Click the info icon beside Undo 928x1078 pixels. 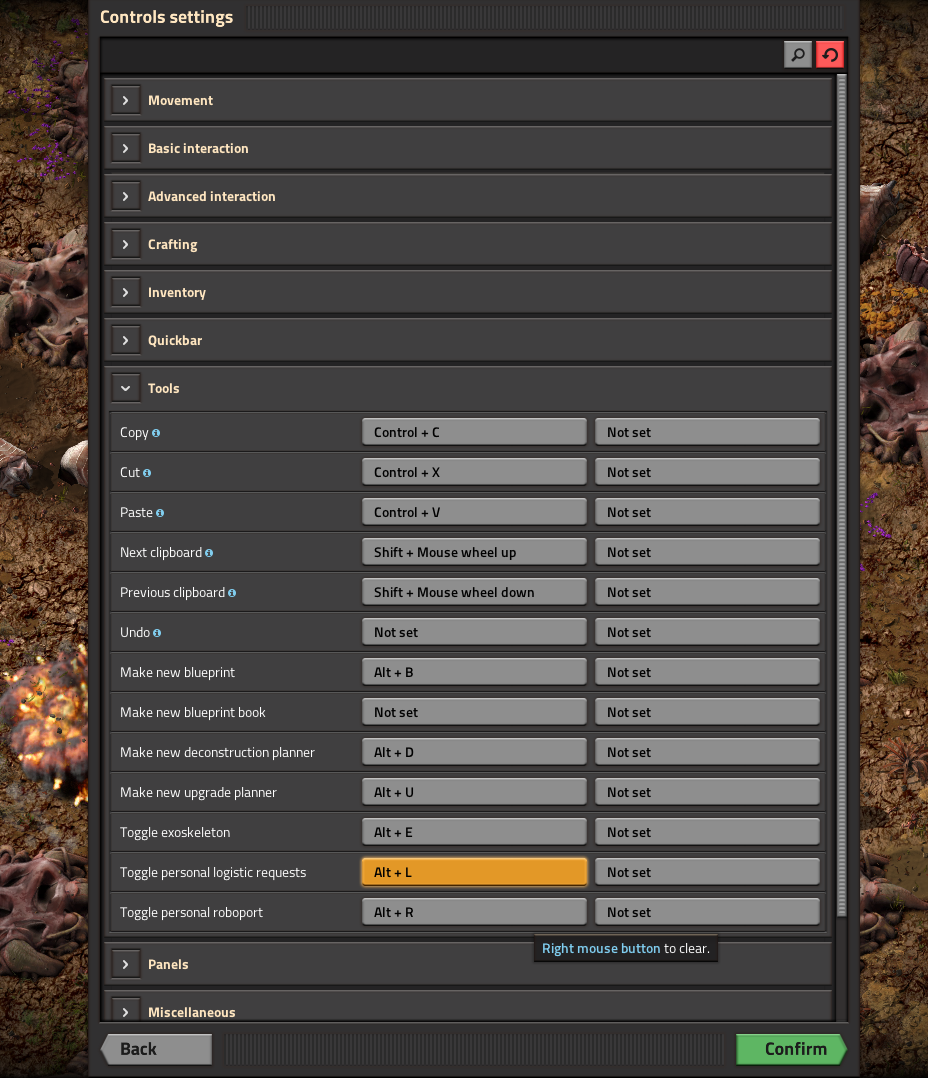coord(157,633)
